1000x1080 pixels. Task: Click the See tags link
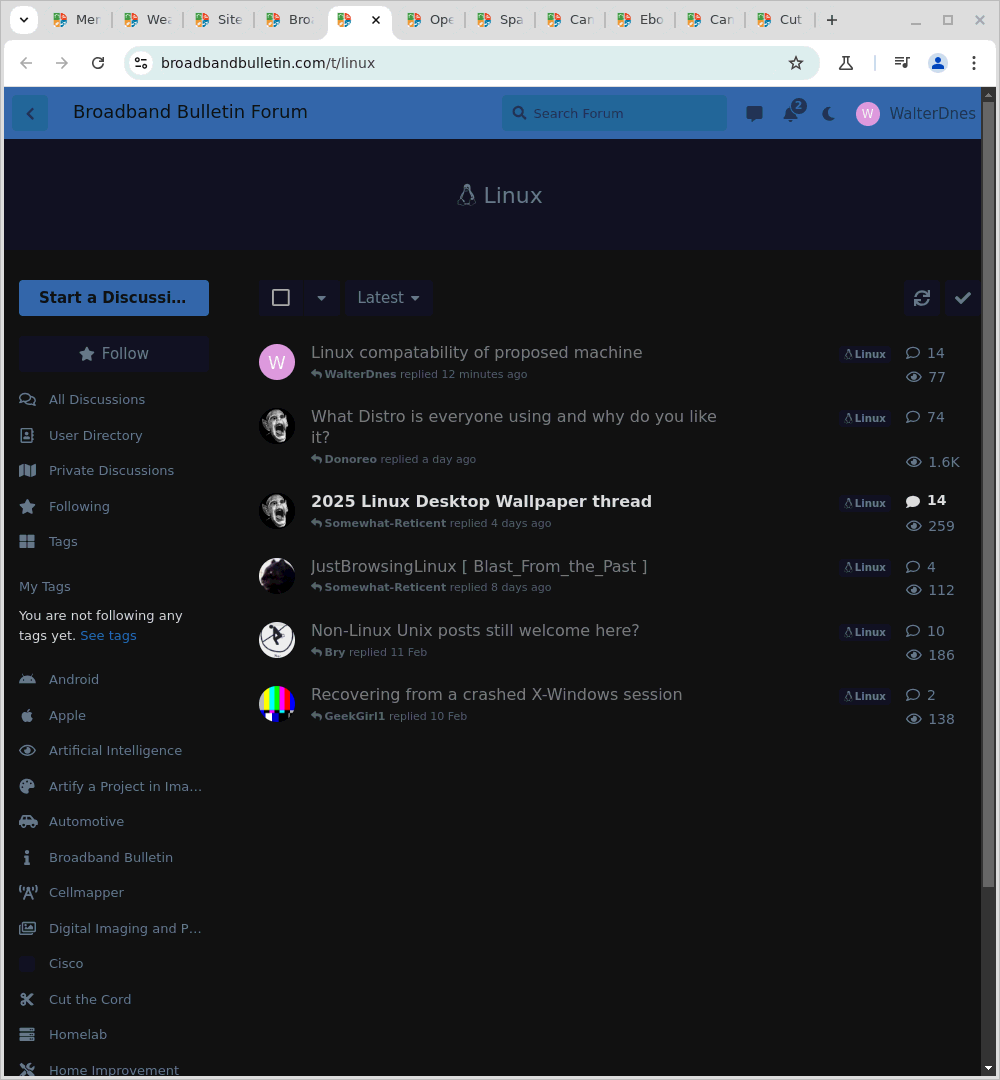click(108, 636)
